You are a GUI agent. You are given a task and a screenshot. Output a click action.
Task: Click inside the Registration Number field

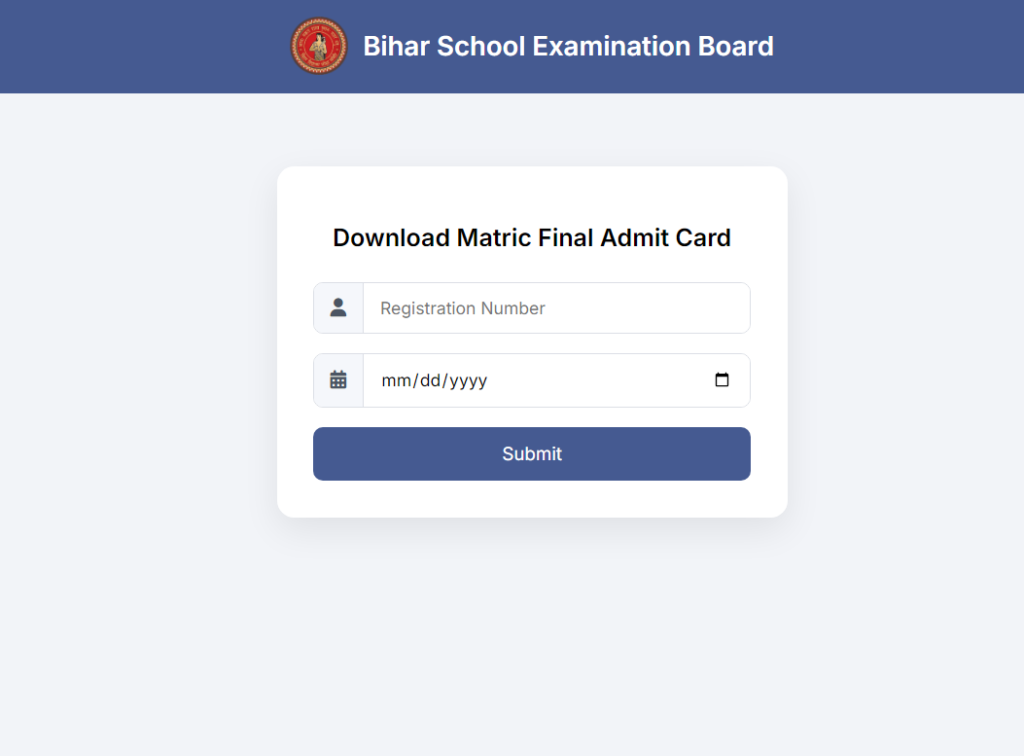coord(556,307)
